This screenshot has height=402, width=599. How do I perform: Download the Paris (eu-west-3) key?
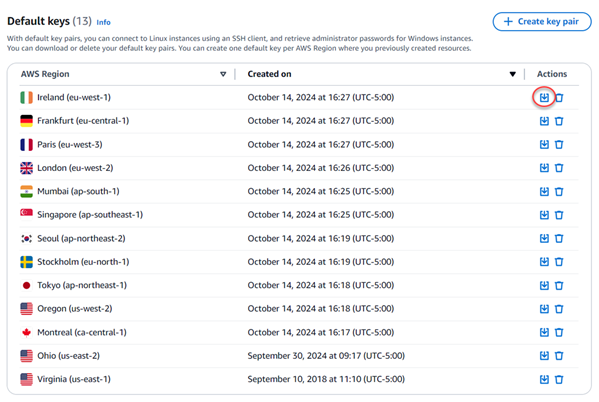(544, 144)
